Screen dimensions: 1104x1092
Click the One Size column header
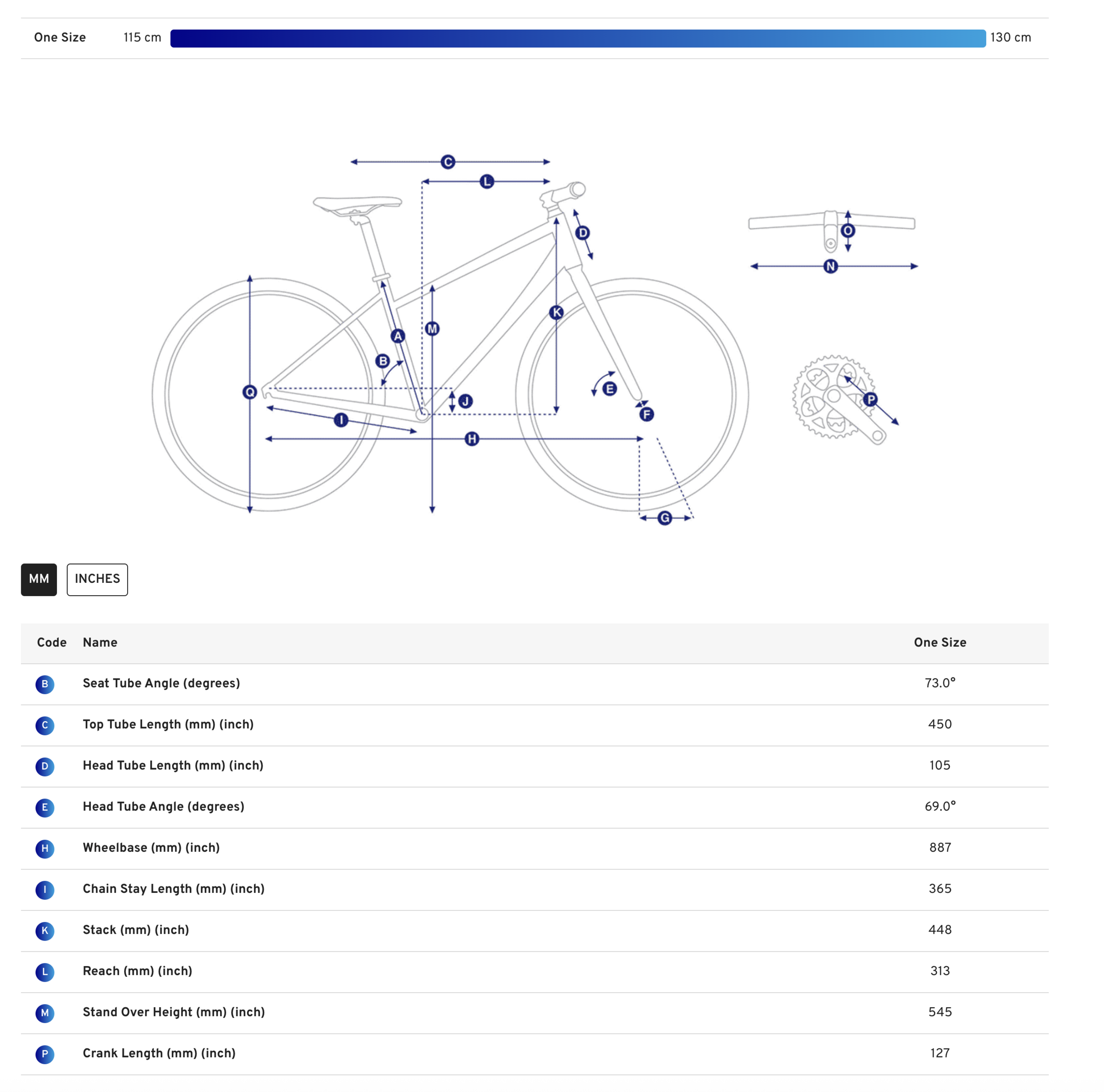click(940, 642)
